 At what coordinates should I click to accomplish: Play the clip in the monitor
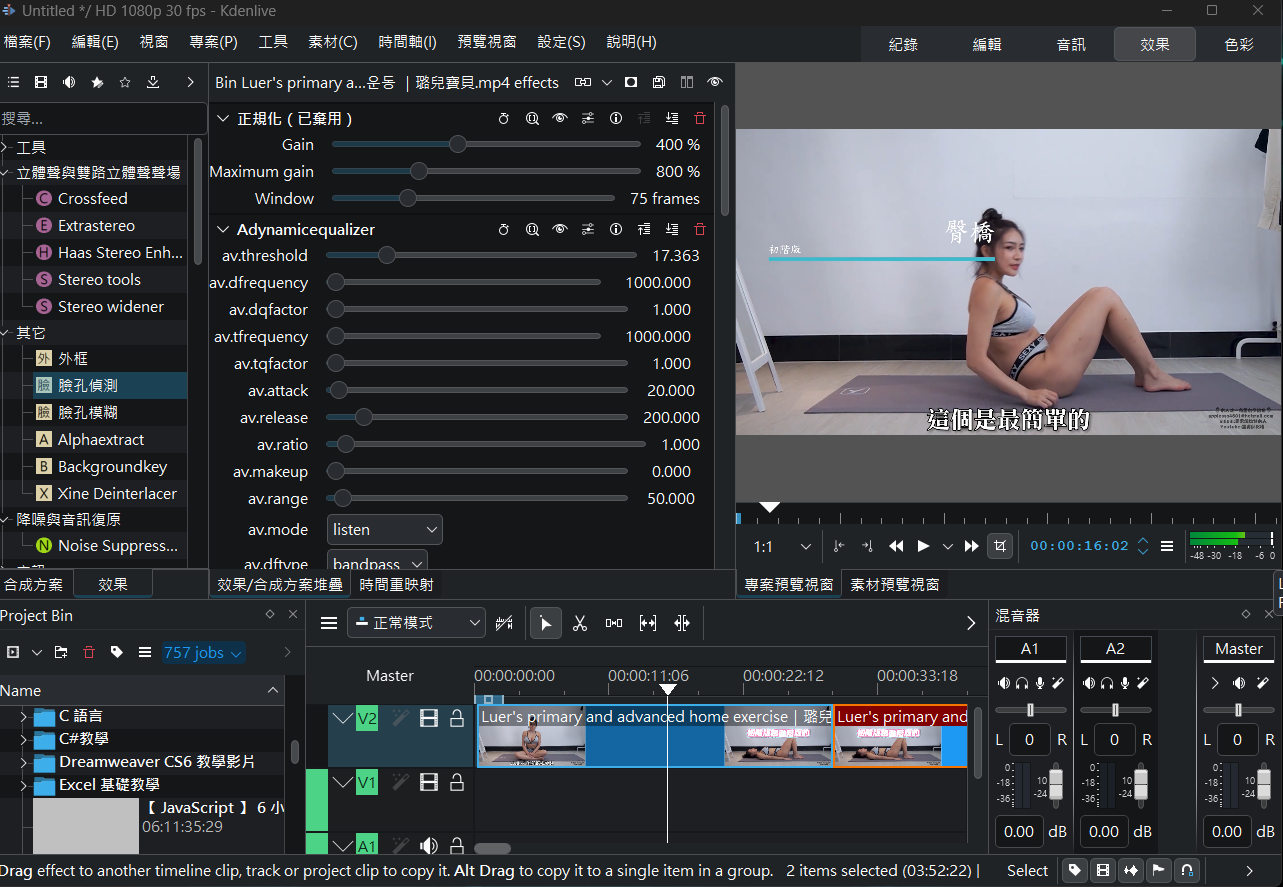(x=924, y=546)
